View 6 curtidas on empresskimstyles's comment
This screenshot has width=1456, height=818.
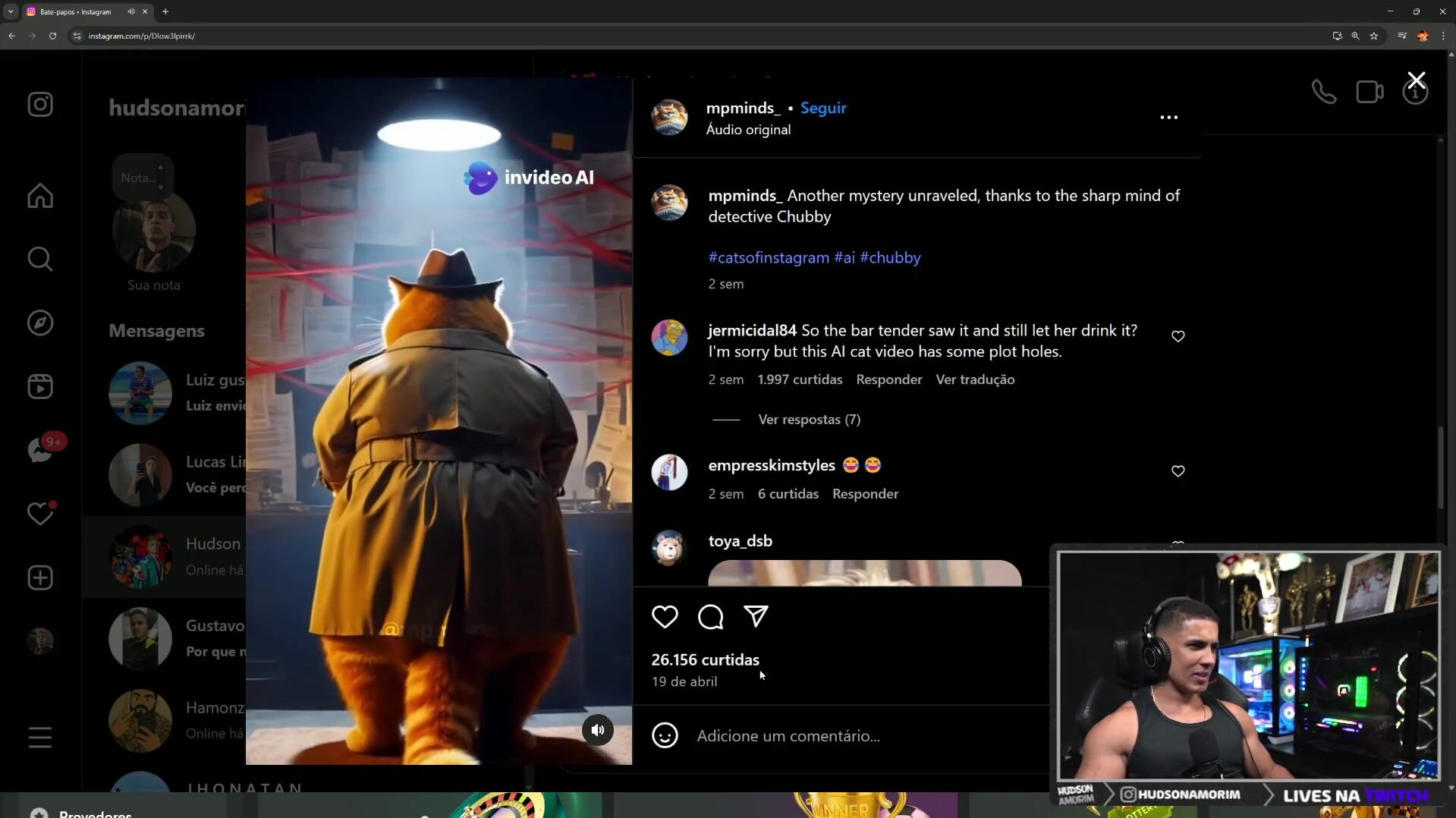pyautogui.click(x=788, y=494)
